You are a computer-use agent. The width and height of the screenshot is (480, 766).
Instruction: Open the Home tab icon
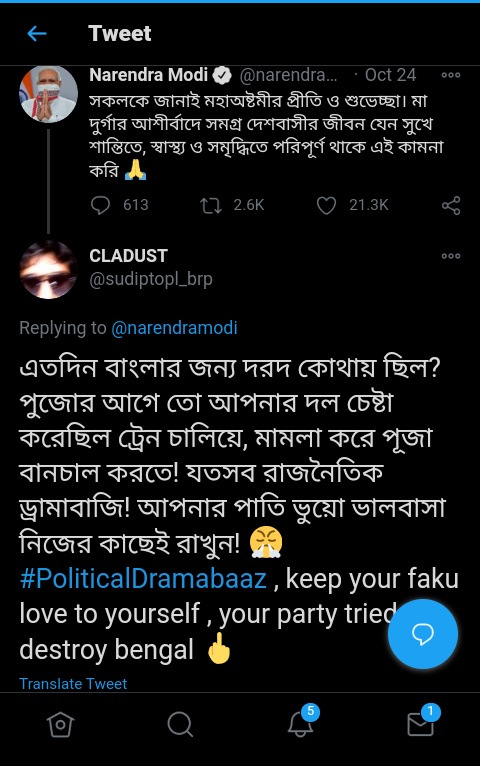click(61, 724)
